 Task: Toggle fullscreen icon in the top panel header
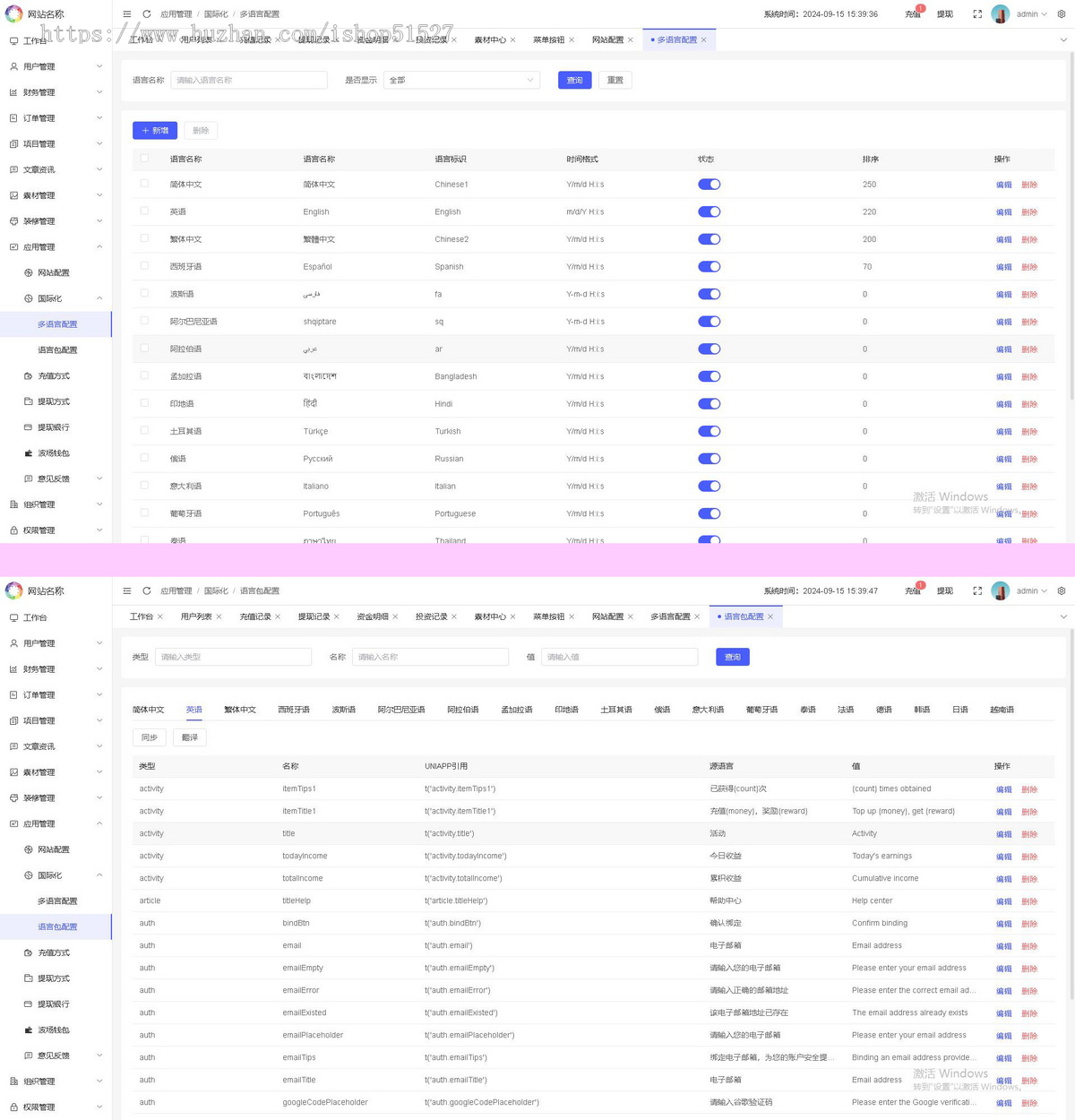point(977,14)
